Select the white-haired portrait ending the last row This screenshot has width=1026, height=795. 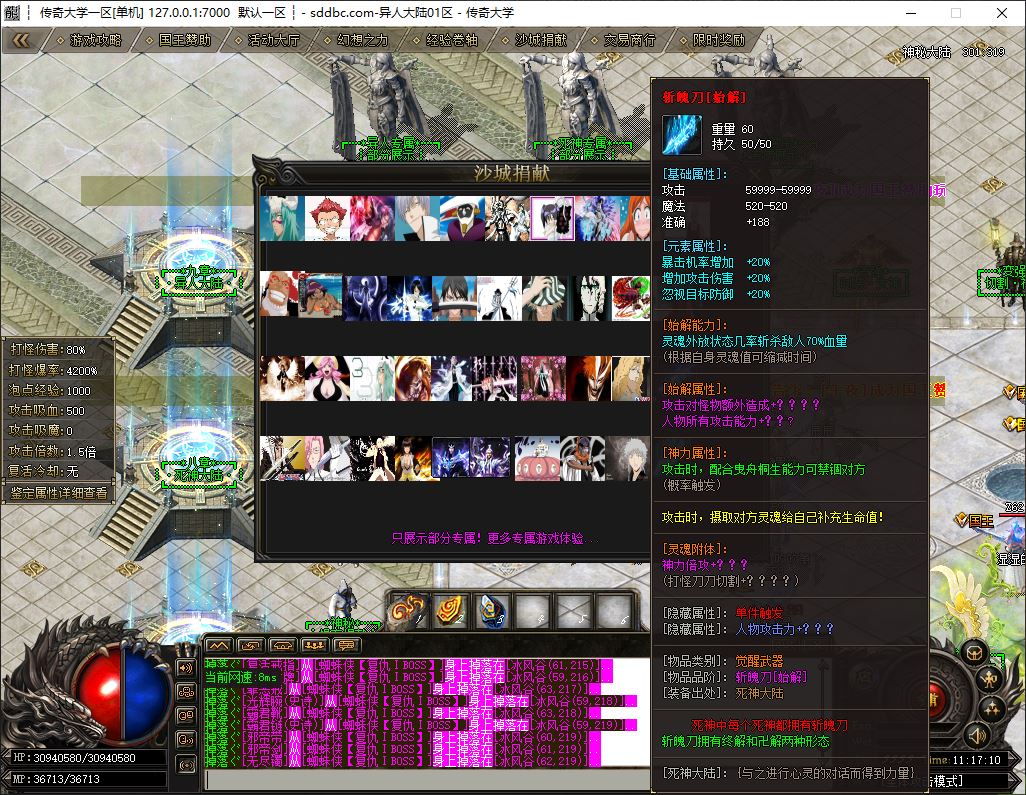coord(628,458)
